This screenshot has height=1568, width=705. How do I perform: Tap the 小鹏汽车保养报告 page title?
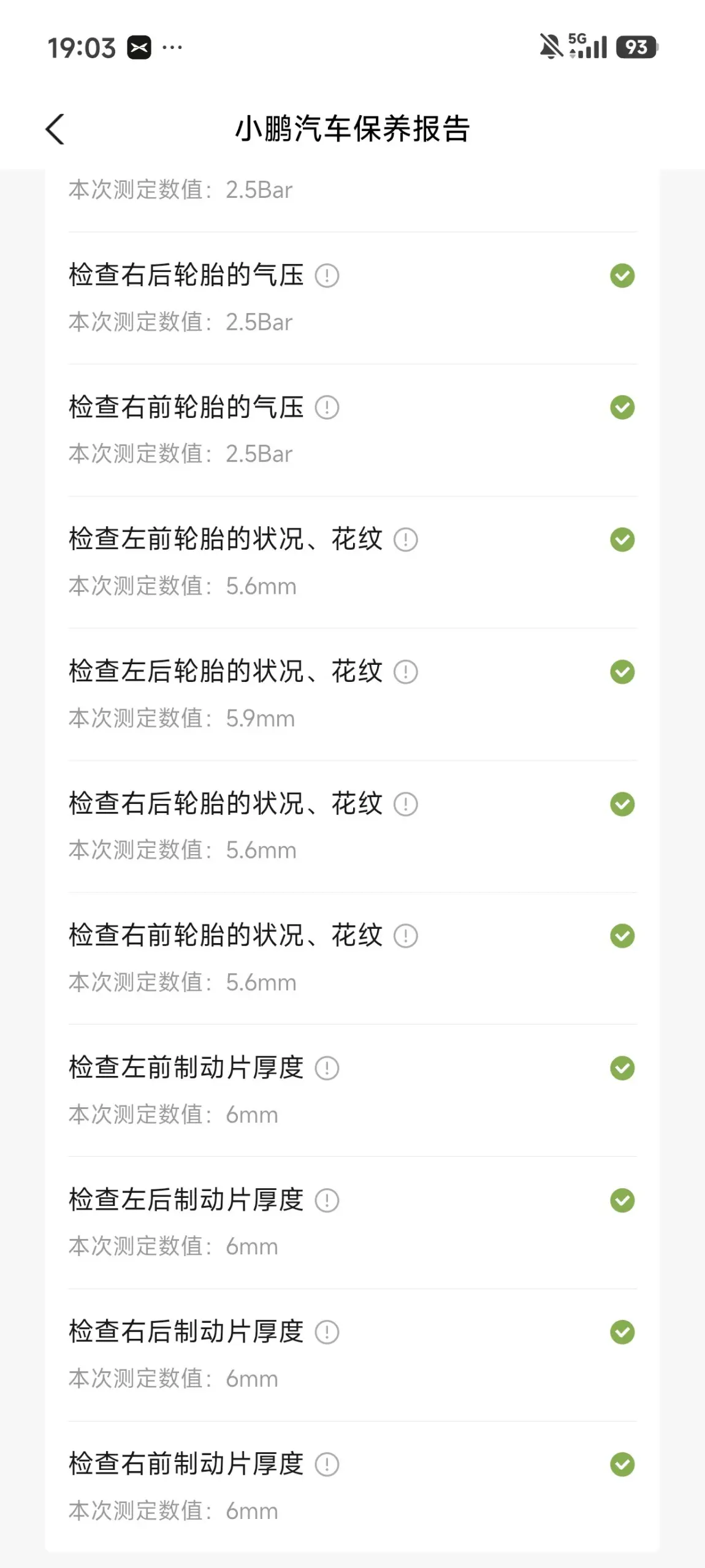click(352, 129)
